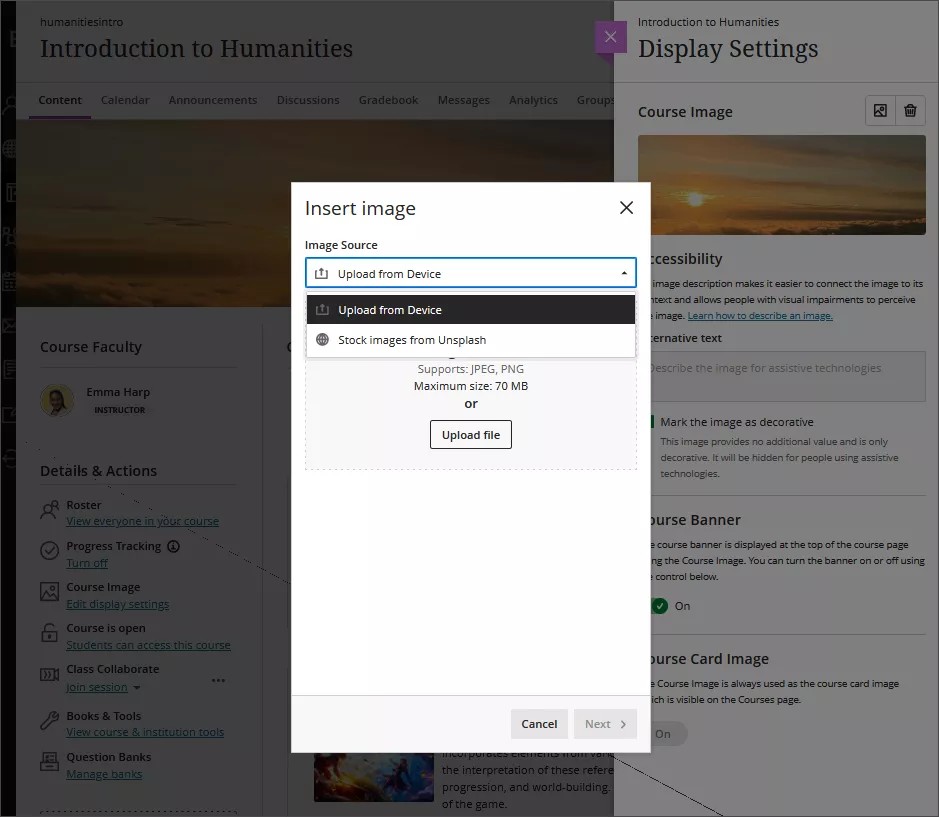
Task: Expand the Join session dropdown
Action: coord(136,687)
